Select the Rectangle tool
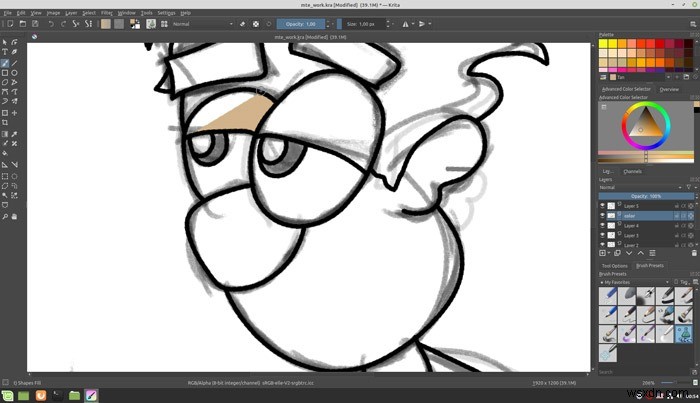700x403 pixels. click(x=5, y=73)
